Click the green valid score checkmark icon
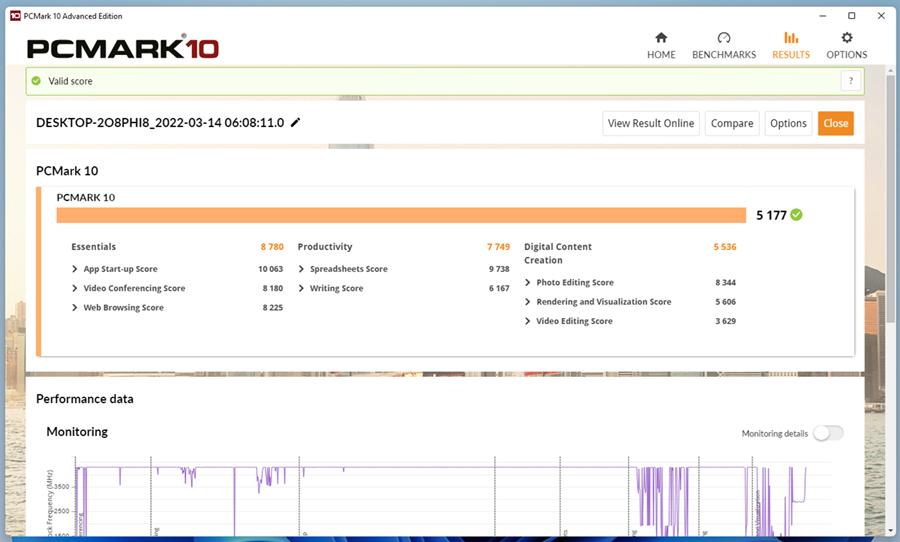This screenshot has height=542, width=900. (x=36, y=81)
